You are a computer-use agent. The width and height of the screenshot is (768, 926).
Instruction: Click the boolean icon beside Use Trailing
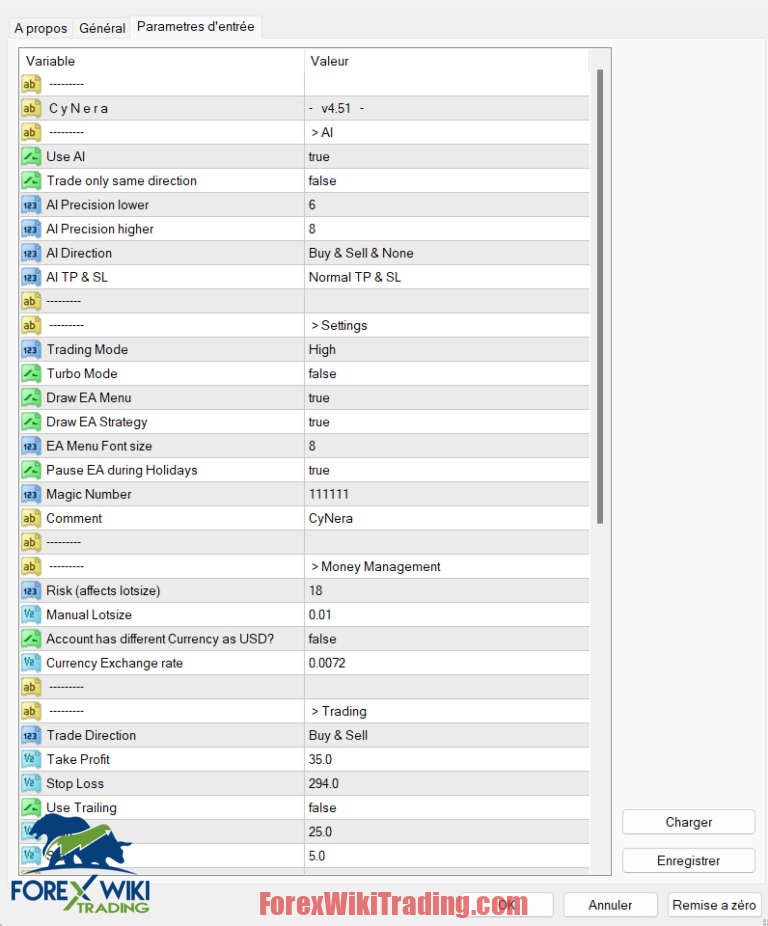click(31, 808)
